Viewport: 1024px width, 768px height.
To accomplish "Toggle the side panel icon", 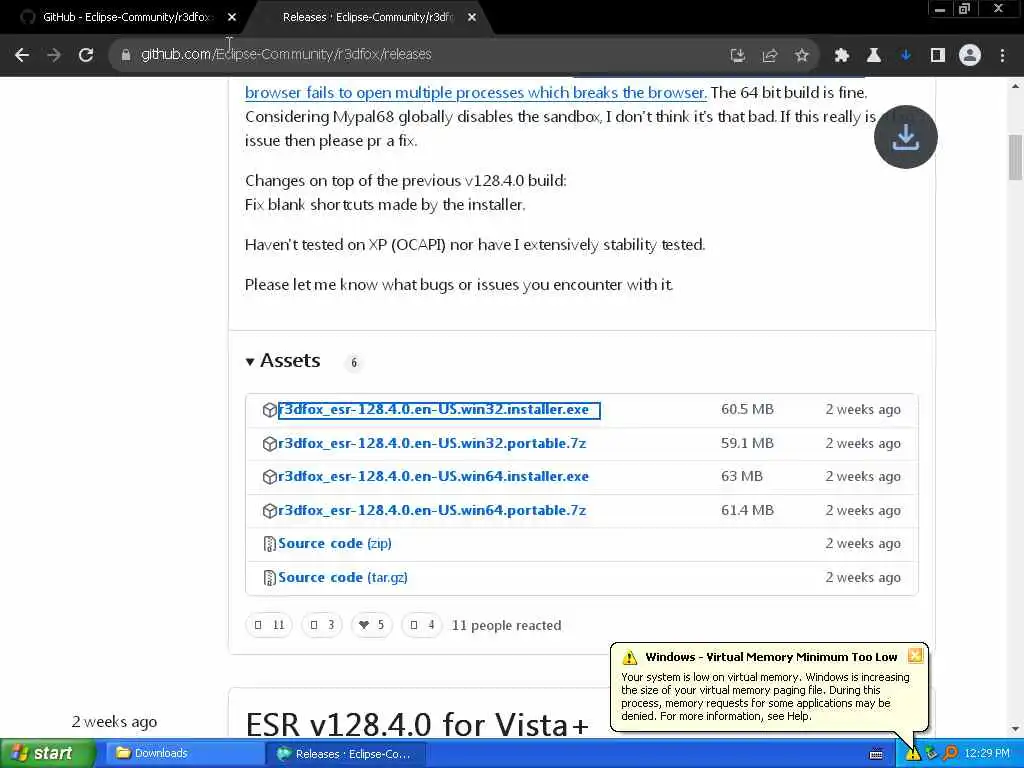I will (938, 56).
